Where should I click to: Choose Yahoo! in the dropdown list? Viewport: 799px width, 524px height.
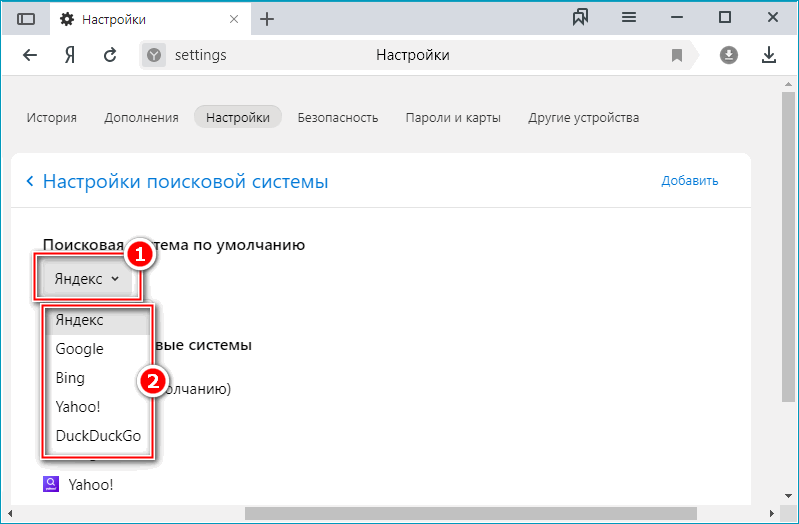click(97, 407)
